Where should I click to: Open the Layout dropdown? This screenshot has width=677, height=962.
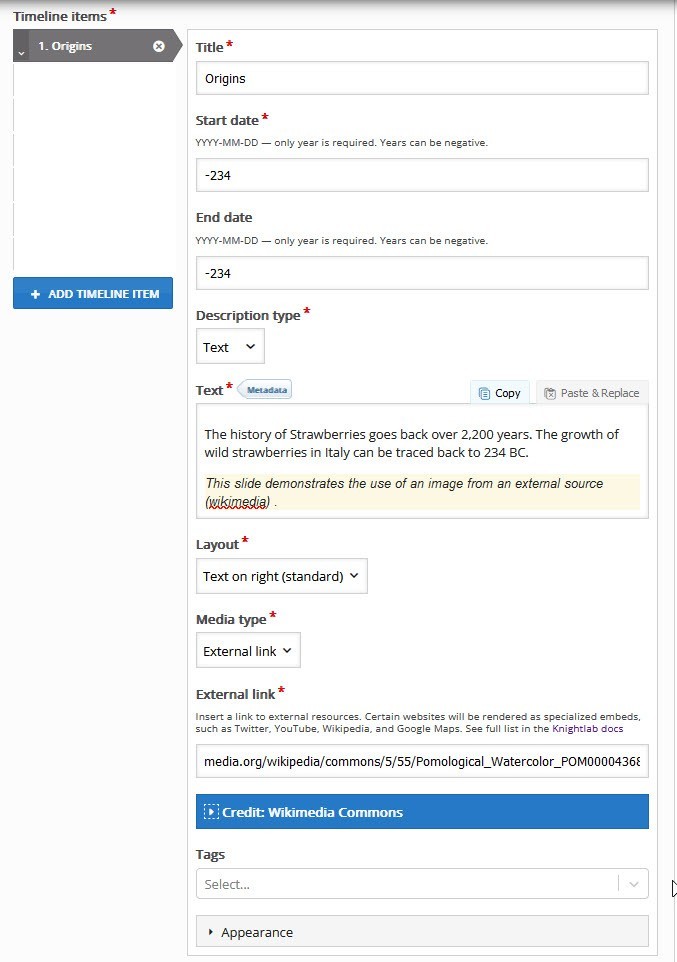click(x=281, y=576)
